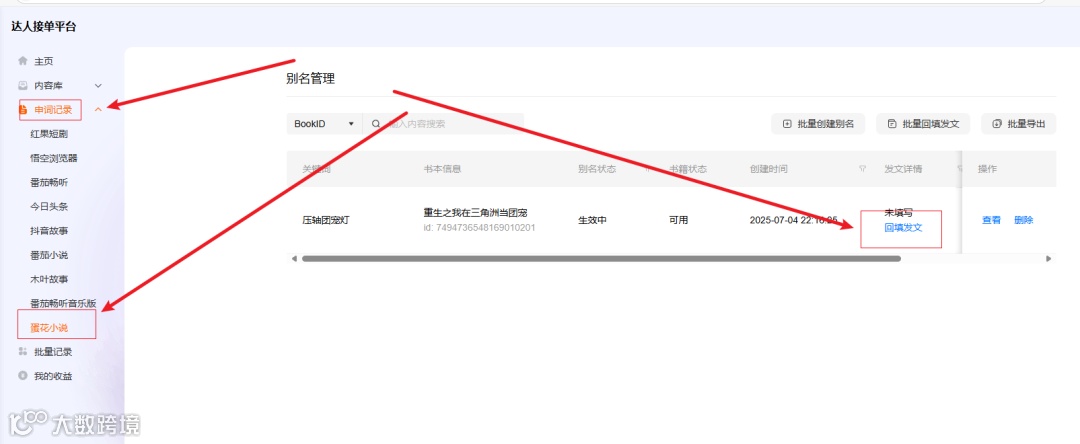The height and width of the screenshot is (444, 1080).
Task: Select 蛋花小说 submenu item
Action: 49,328
